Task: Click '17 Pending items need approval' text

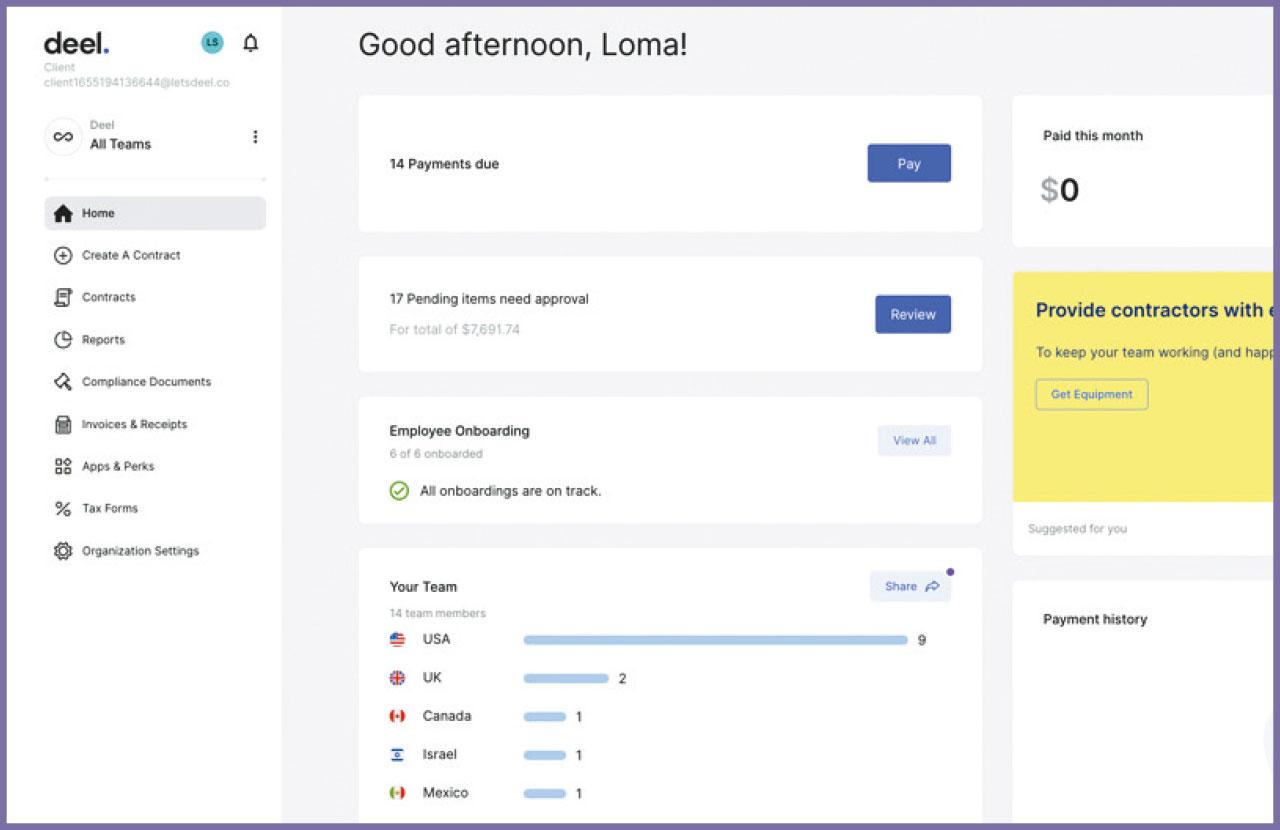Action: point(489,299)
